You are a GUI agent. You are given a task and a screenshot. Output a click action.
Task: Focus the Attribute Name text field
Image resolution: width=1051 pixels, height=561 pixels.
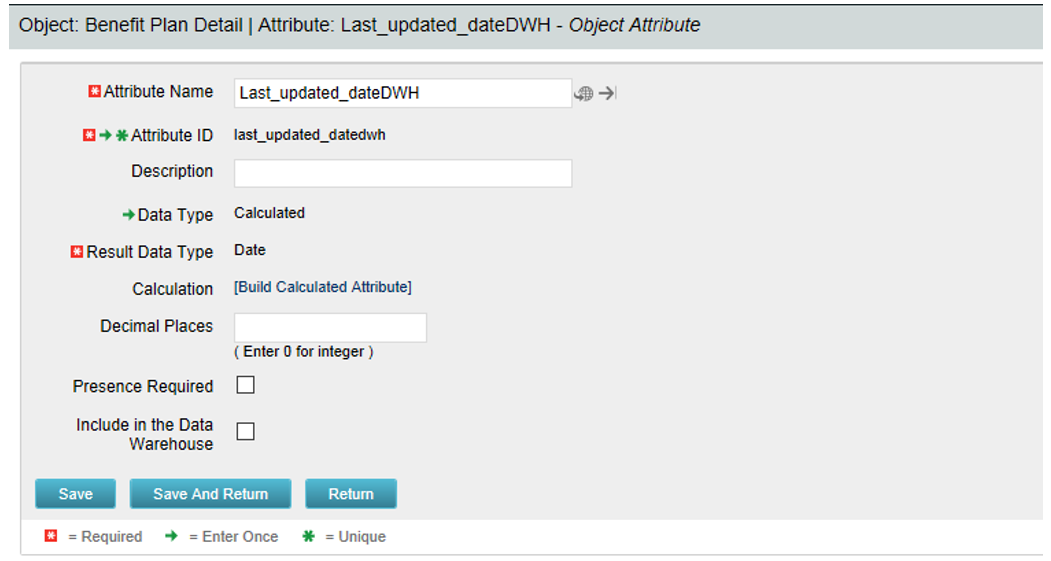(x=403, y=93)
